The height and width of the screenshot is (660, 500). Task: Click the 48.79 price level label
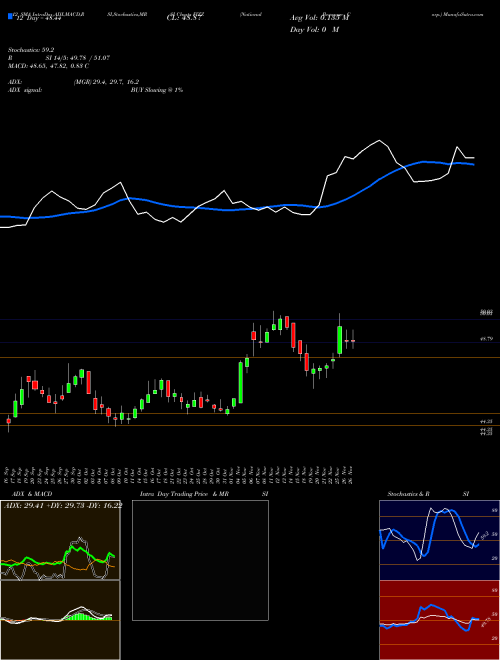(486, 339)
